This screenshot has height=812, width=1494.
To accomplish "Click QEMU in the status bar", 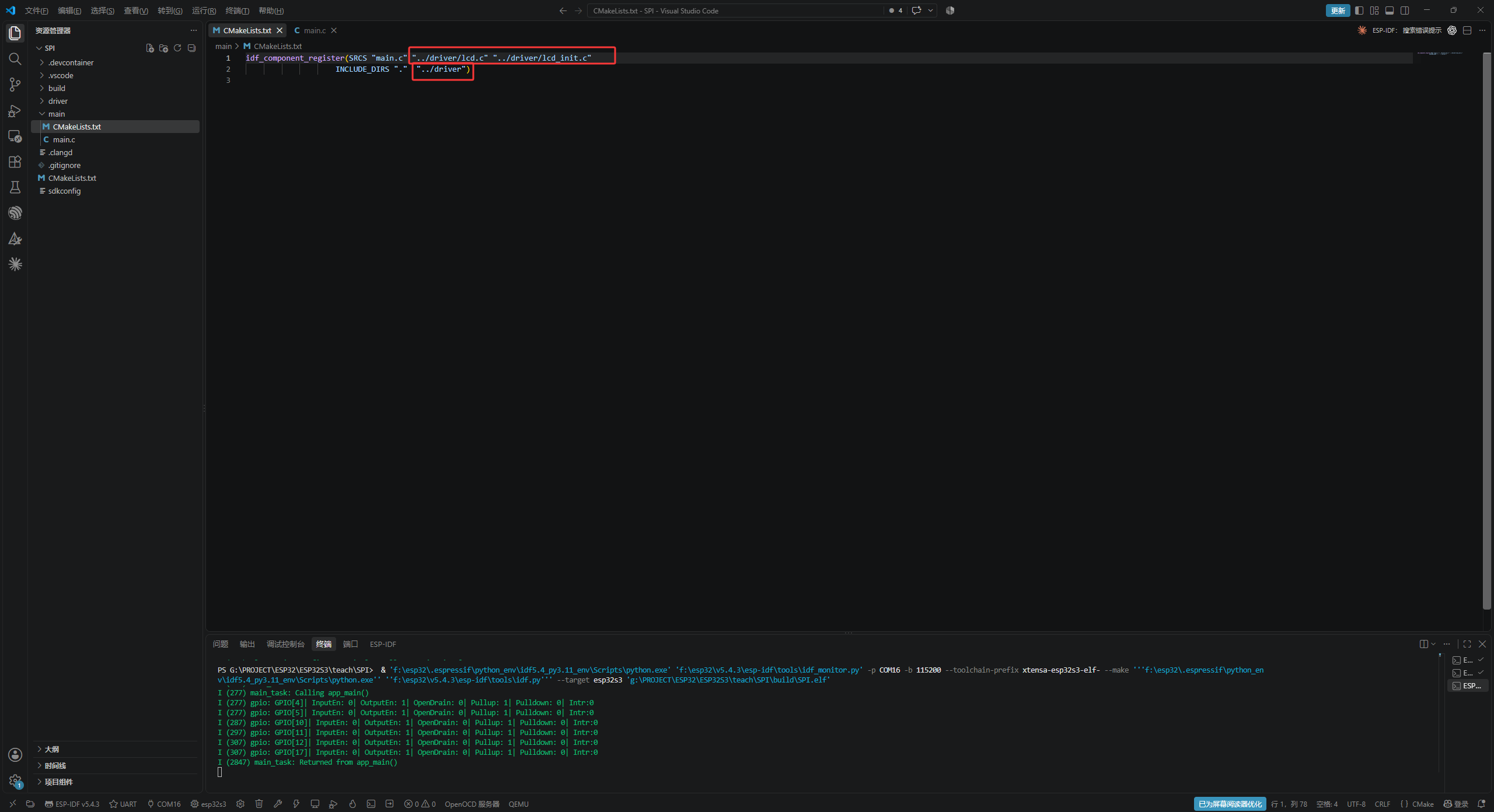I will coord(518,804).
